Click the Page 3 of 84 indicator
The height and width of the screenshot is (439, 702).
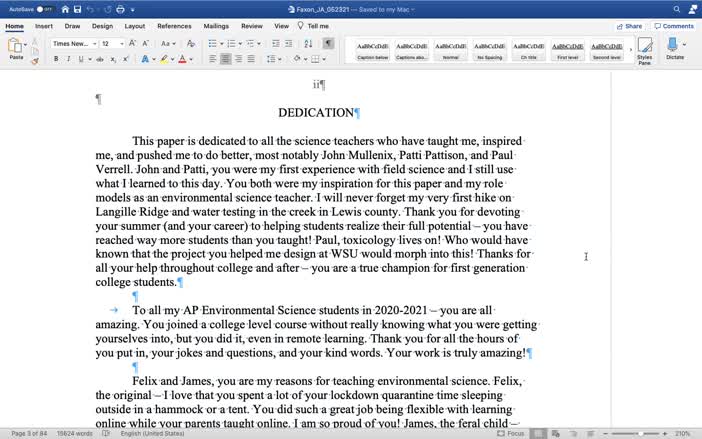pos(29,433)
